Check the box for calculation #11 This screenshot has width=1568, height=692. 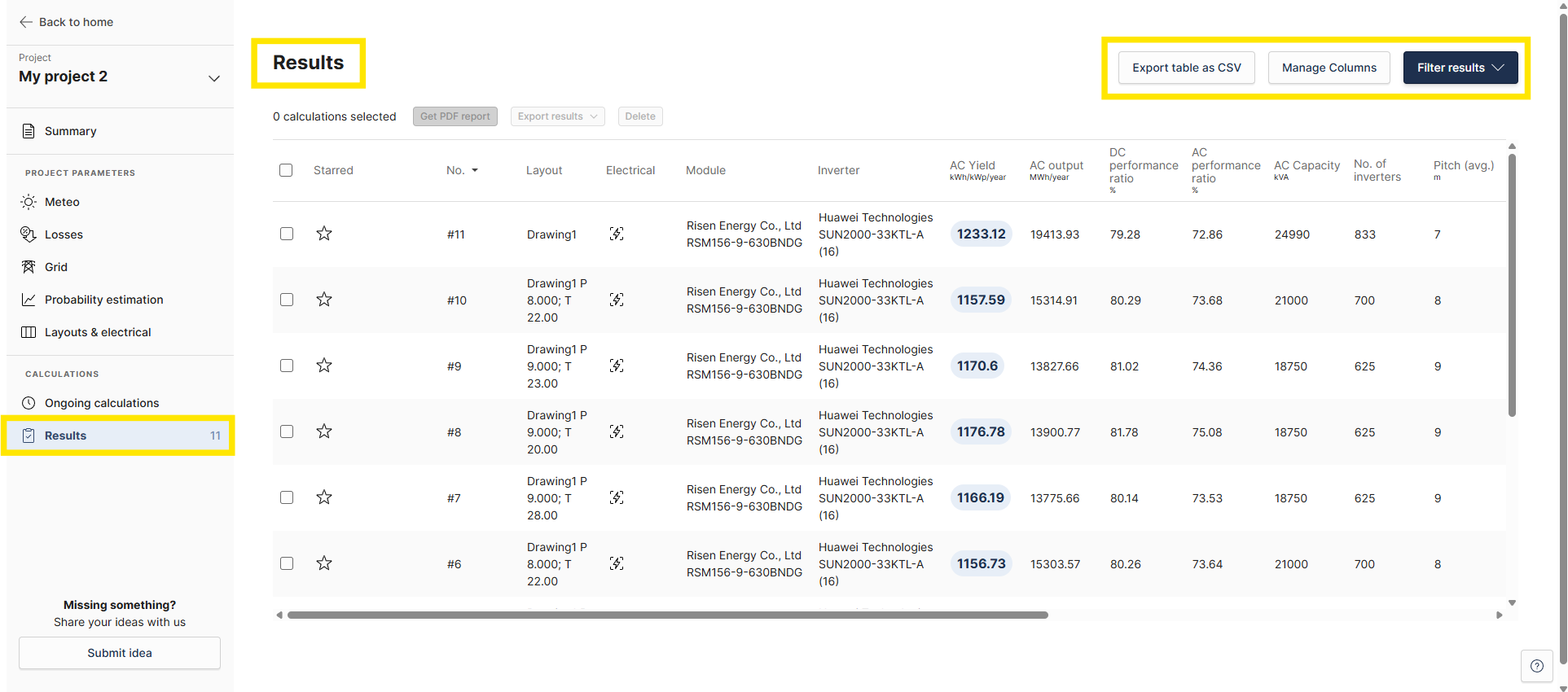click(x=287, y=234)
